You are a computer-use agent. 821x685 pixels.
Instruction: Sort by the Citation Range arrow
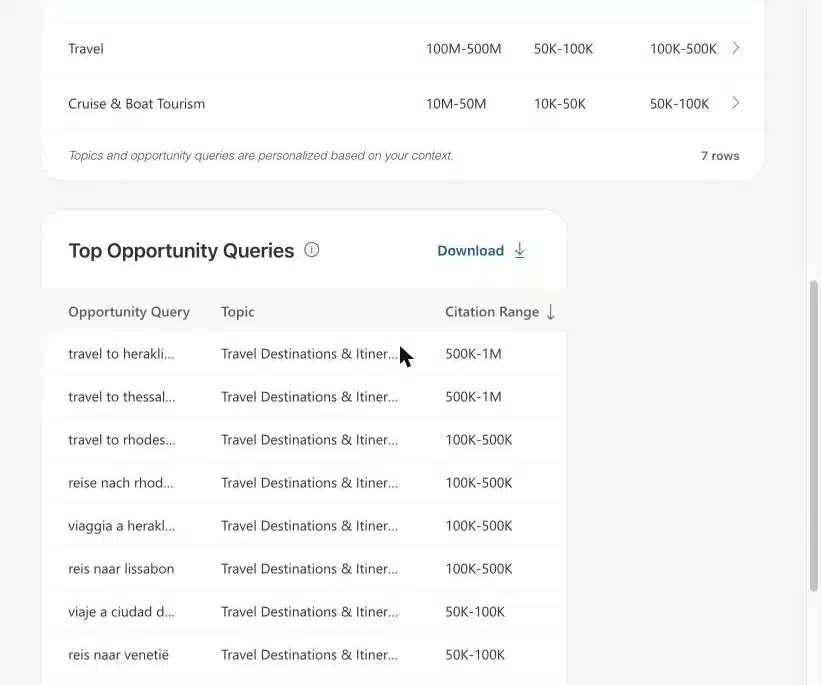tap(550, 312)
